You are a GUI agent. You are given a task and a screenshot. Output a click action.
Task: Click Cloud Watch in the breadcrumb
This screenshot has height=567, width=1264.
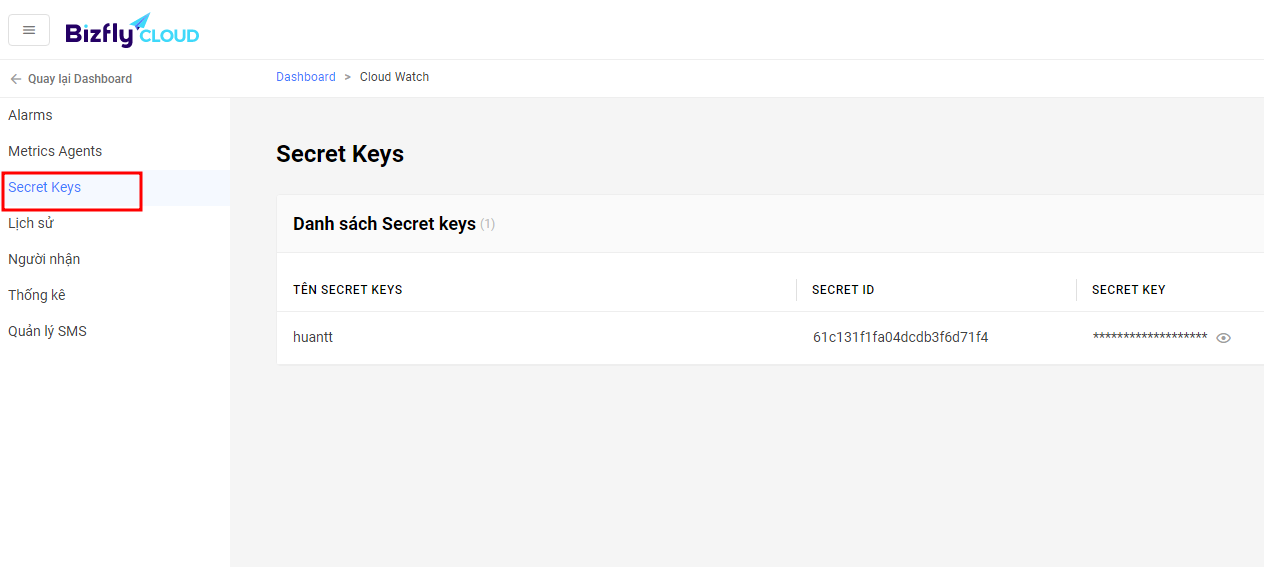[x=394, y=77]
